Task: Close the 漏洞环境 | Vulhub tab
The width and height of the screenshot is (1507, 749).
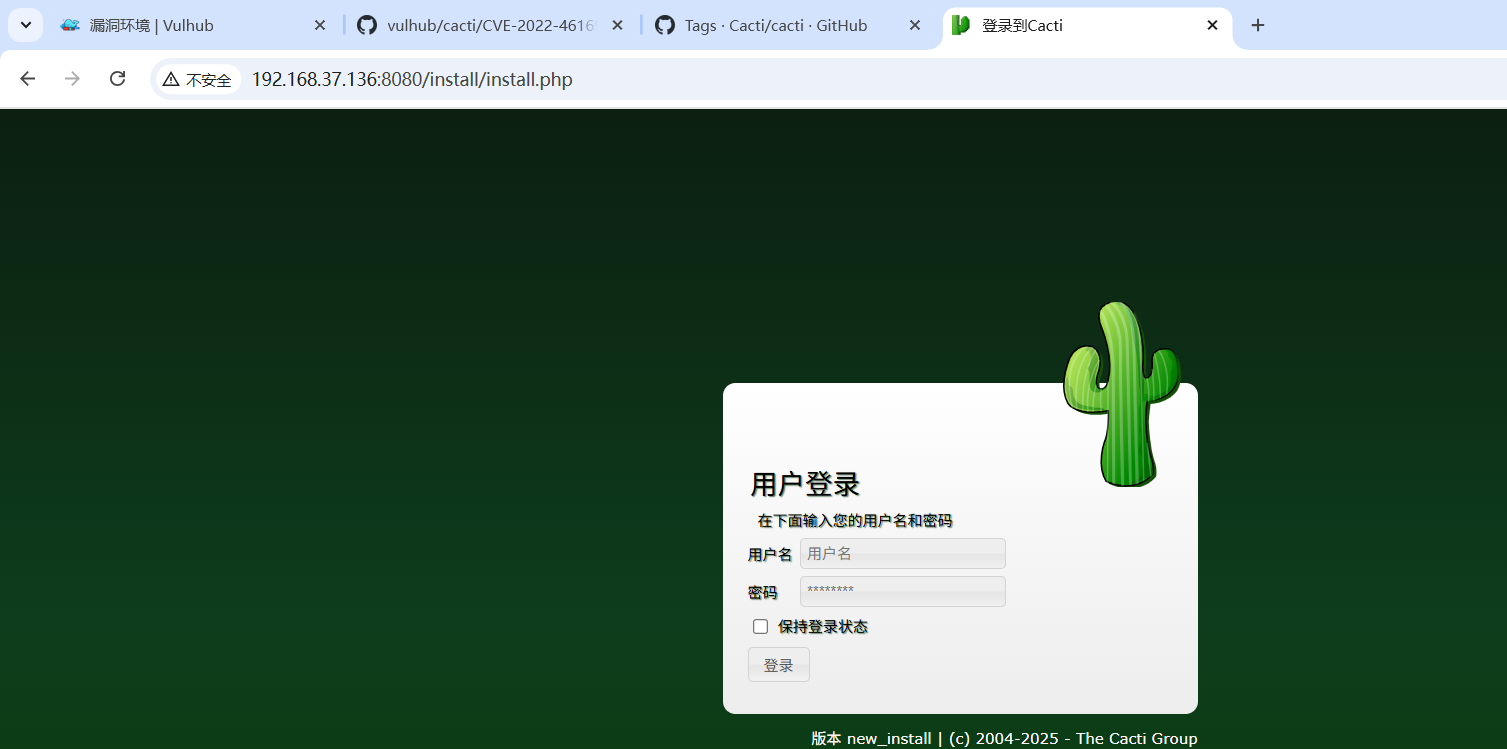Action: (320, 25)
